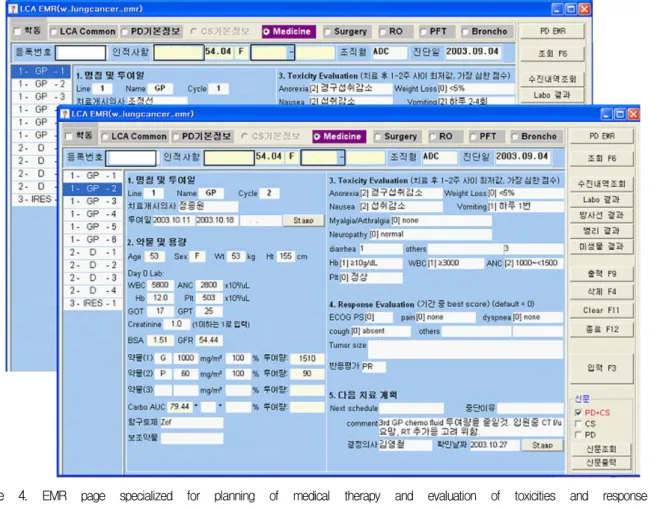
Task: Click the Creatinine value field 1.0
Action: 176,324
